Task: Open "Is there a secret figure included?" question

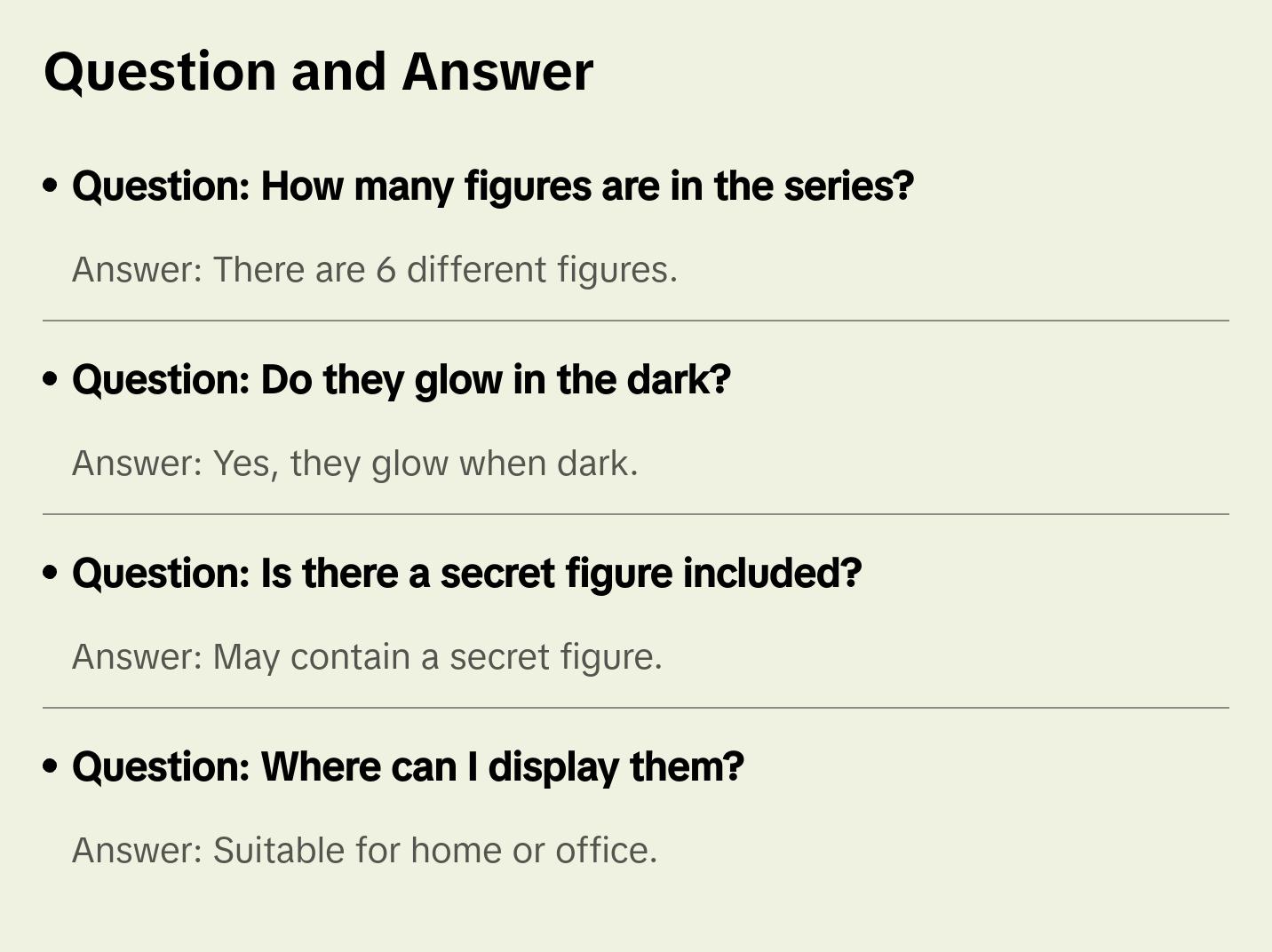Action: click(467, 574)
